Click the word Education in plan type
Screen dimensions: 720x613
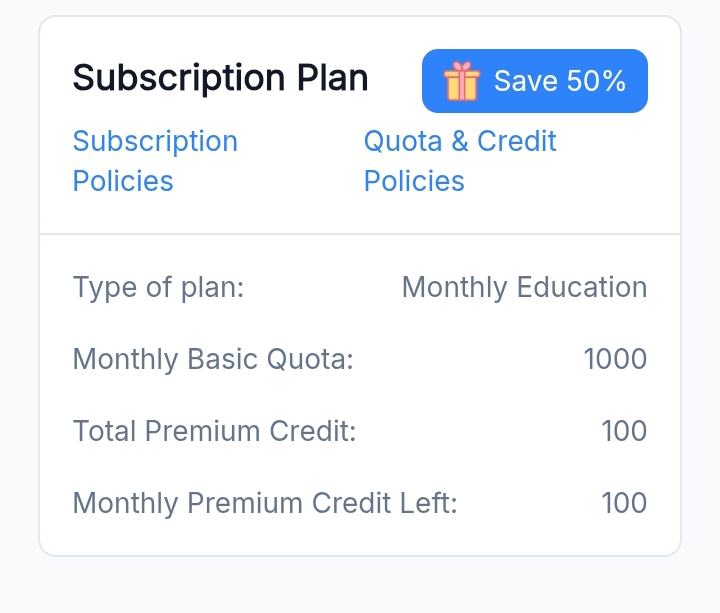point(582,288)
